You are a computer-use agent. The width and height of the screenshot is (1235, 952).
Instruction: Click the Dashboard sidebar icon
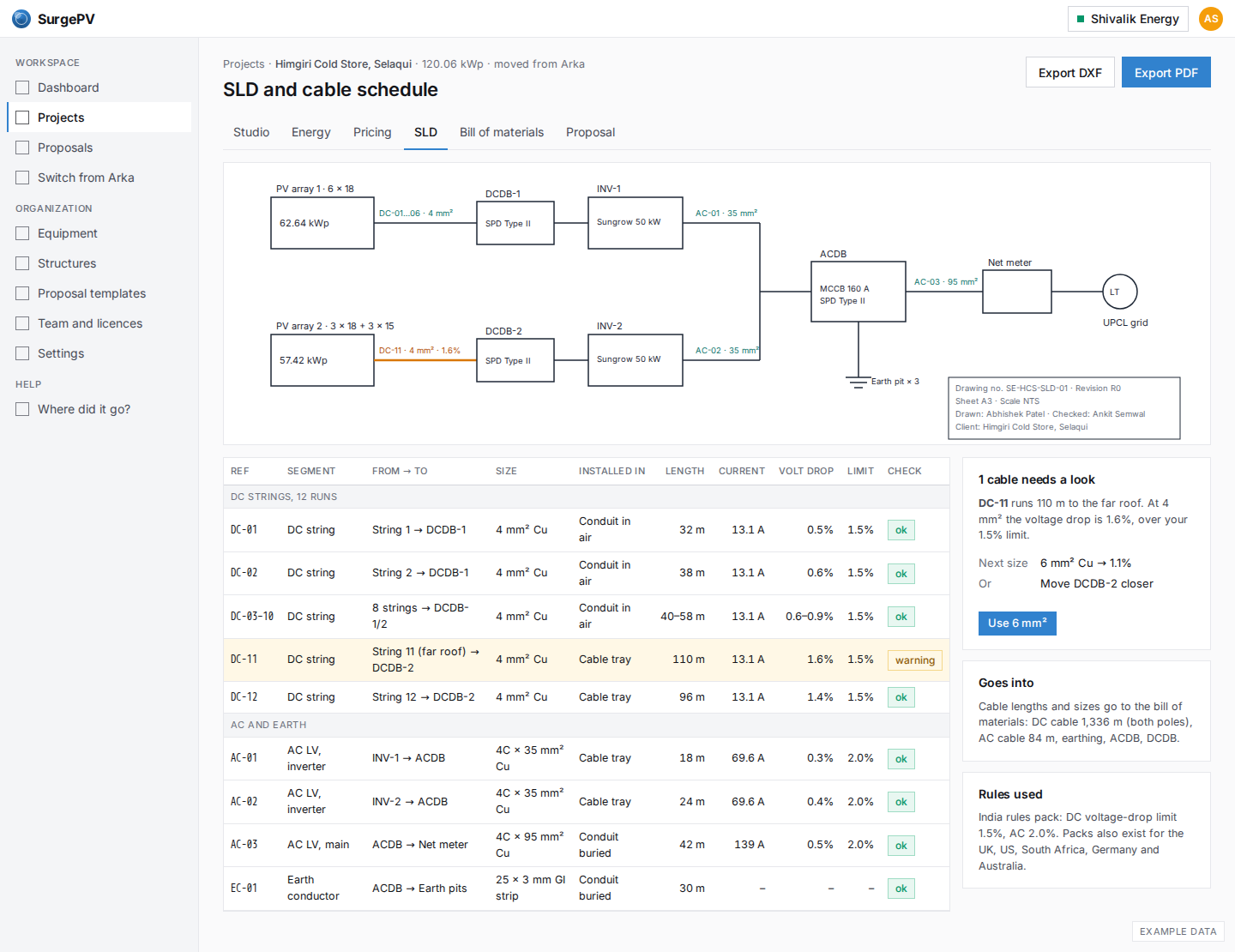pos(22,87)
